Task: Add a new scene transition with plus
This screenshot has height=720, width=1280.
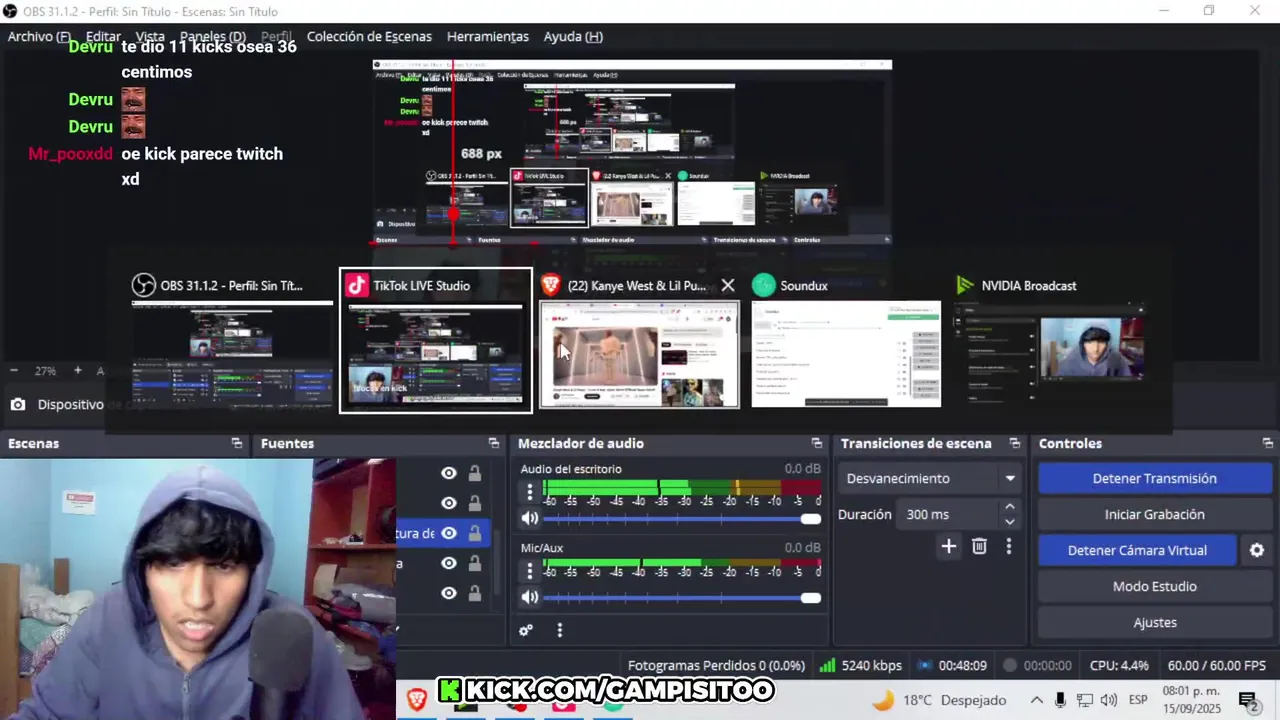Action: pyautogui.click(x=949, y=546)
